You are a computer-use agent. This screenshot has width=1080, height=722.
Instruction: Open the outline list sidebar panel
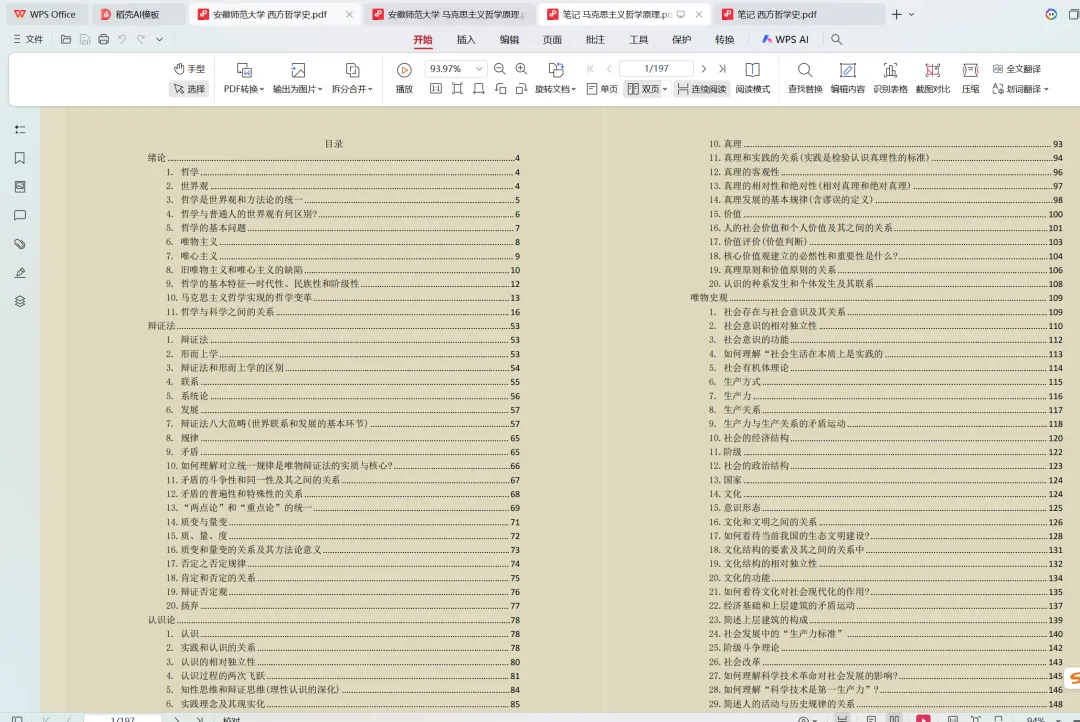coord(20,130)
